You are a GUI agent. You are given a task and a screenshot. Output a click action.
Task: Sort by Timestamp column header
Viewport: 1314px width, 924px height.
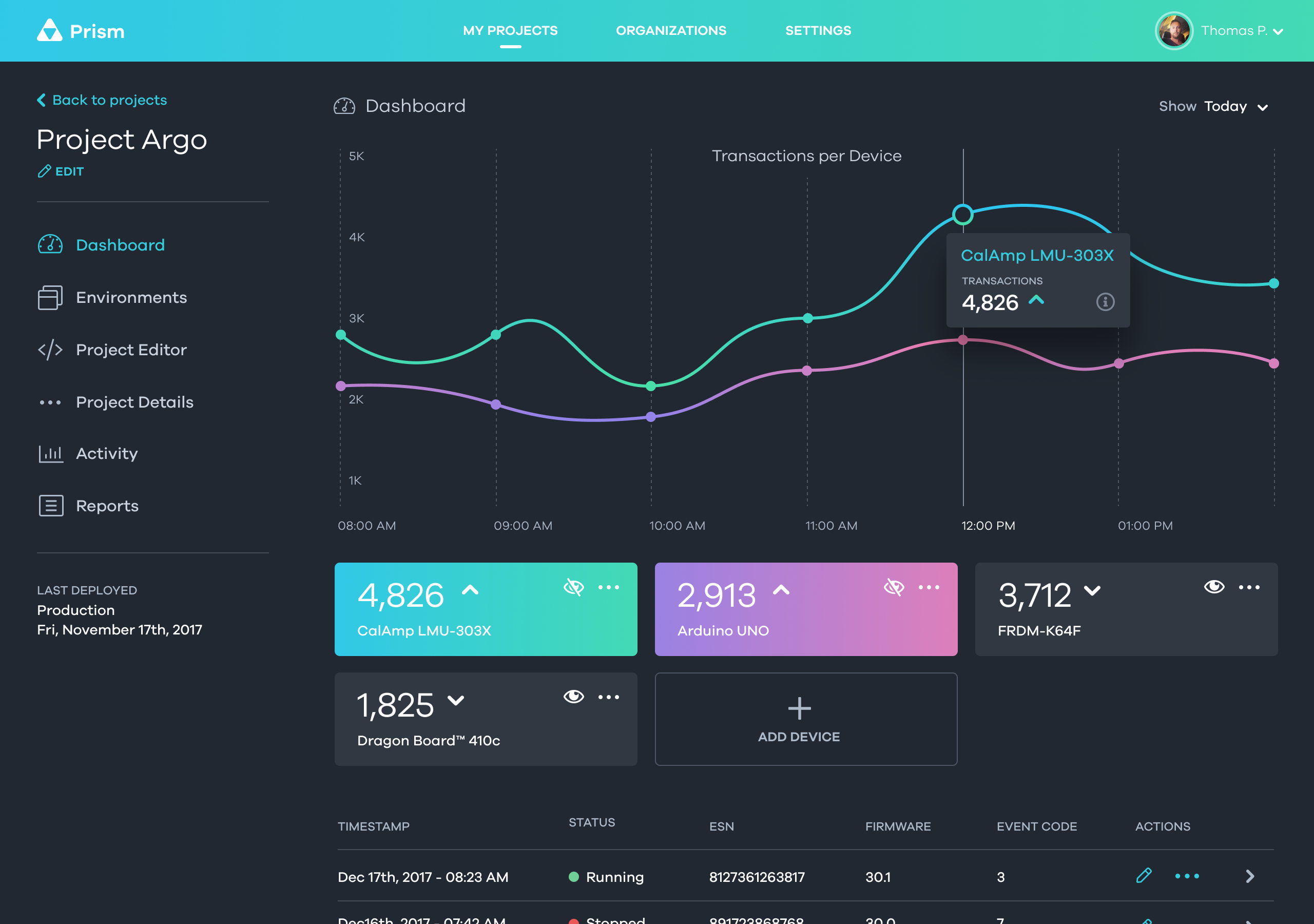click(x=373, y=826)
